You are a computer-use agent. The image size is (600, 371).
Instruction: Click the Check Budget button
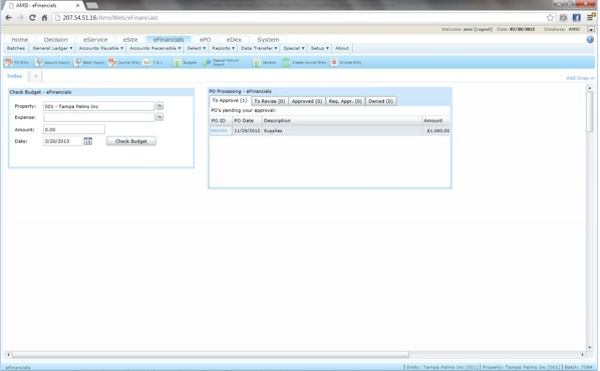click(131, 141)
